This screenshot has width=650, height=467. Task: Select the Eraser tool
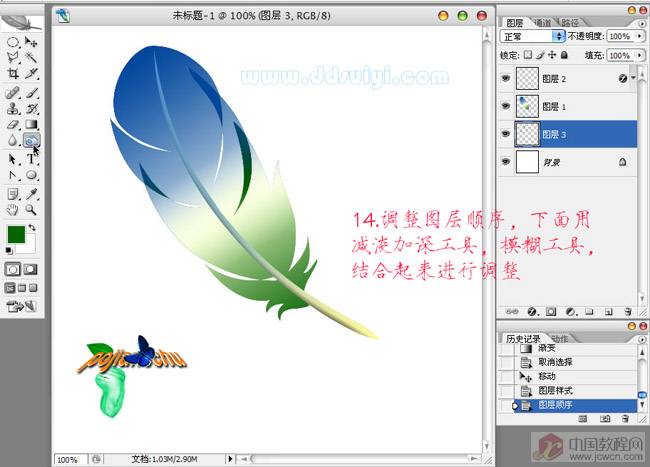pos(13,124)
